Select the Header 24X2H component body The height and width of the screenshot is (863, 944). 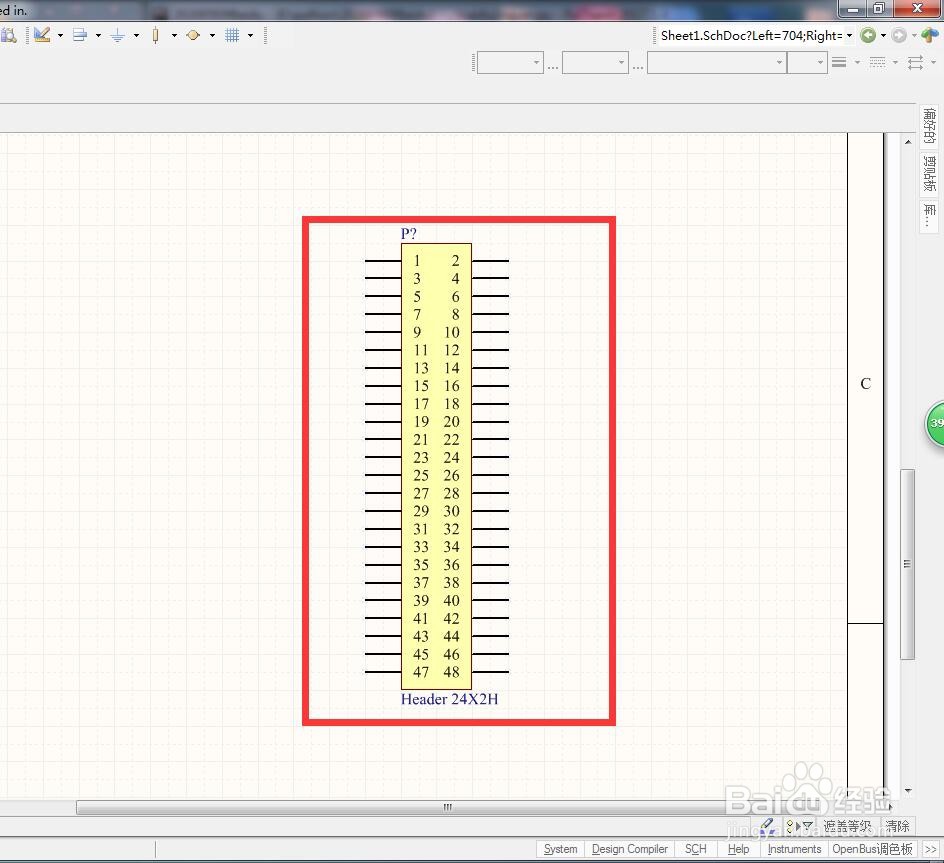point(436,466)
